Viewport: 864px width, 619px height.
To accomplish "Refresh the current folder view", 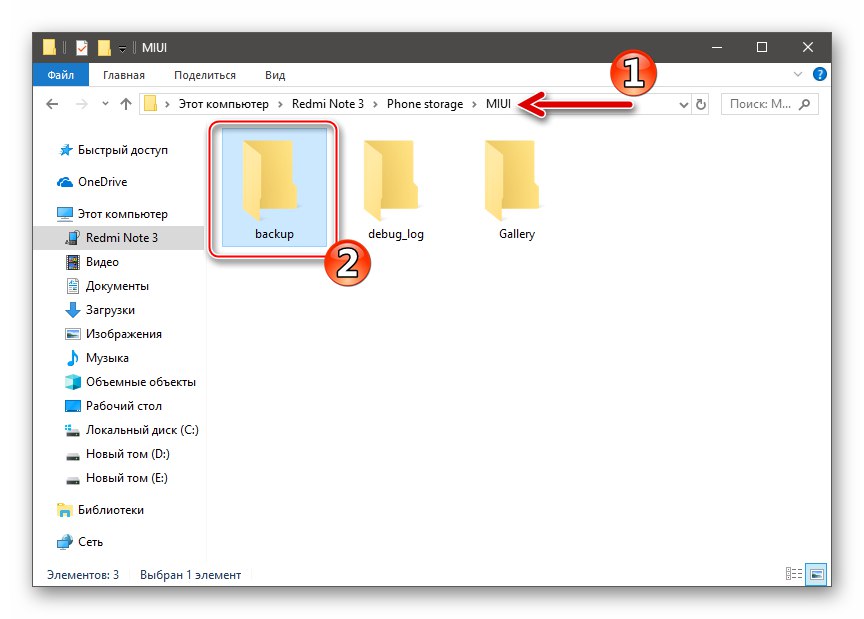I will point(700,104).
